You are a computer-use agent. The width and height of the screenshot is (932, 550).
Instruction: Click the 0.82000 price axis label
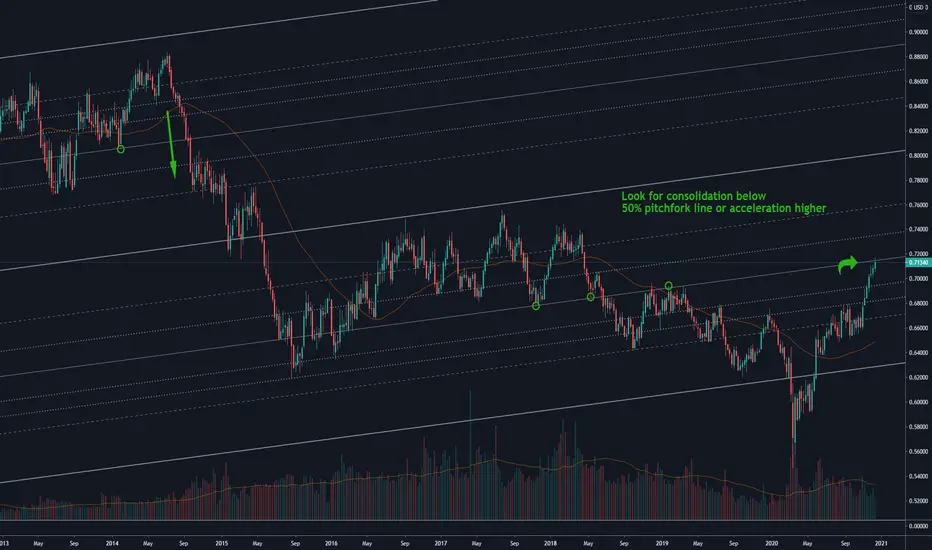tap(918, 131)
